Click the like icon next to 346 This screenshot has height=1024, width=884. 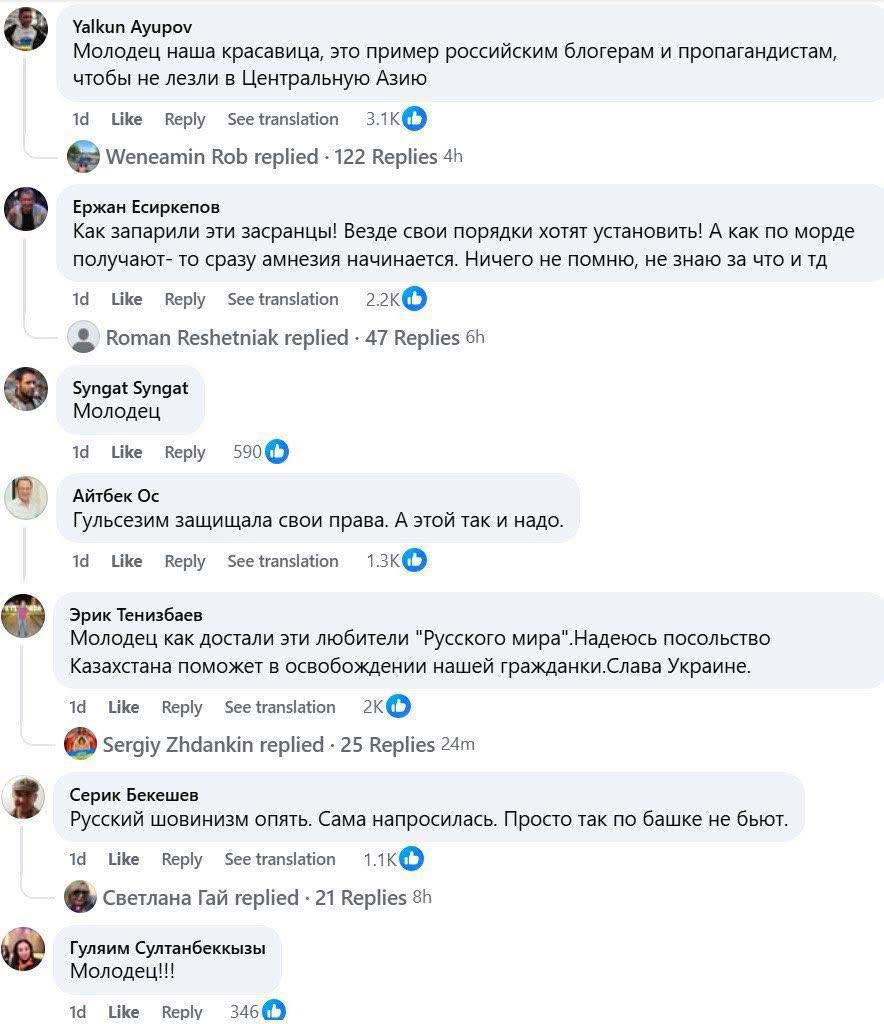tap(274, 1011)
